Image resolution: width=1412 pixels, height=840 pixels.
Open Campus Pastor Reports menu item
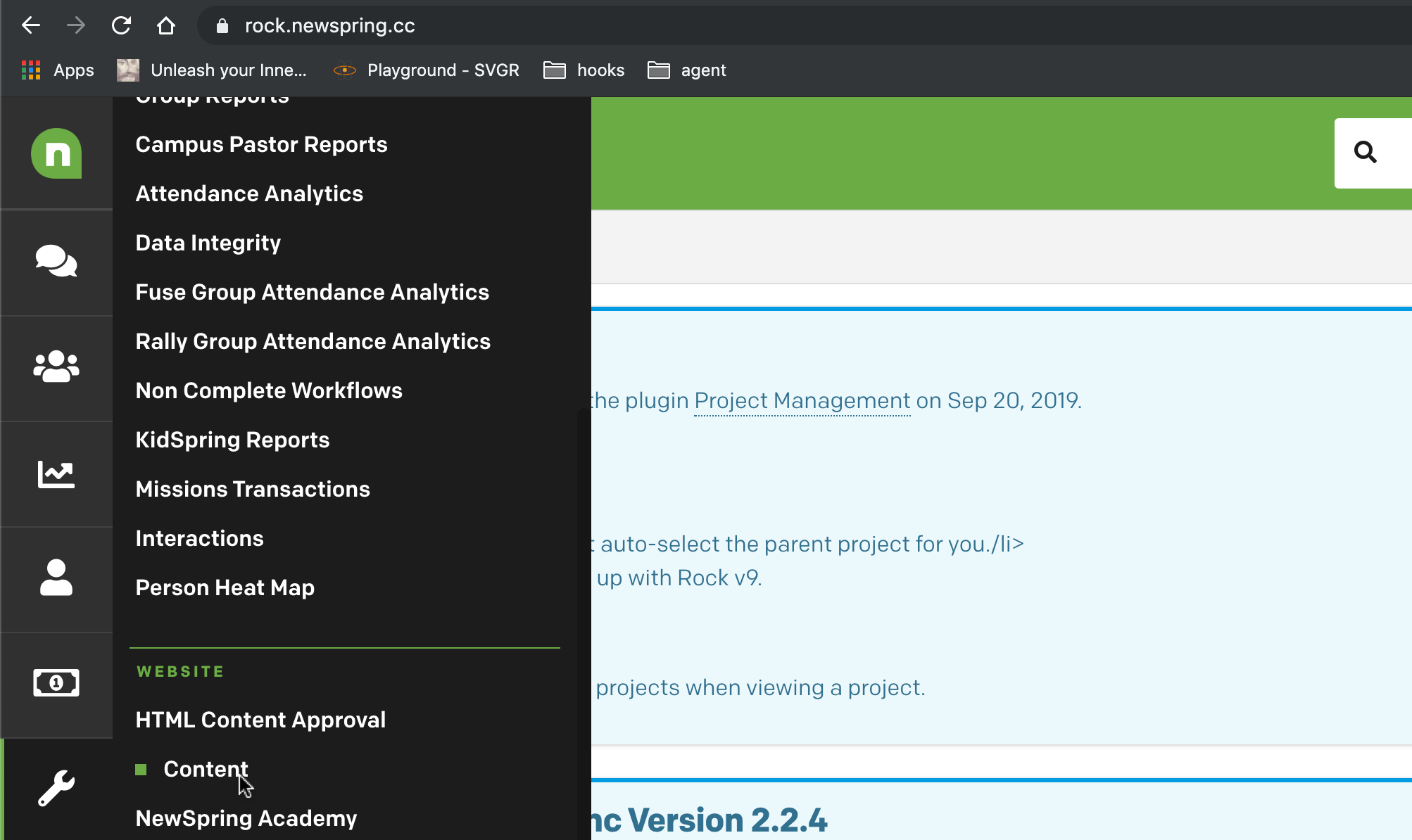click(x=261, y=144)
